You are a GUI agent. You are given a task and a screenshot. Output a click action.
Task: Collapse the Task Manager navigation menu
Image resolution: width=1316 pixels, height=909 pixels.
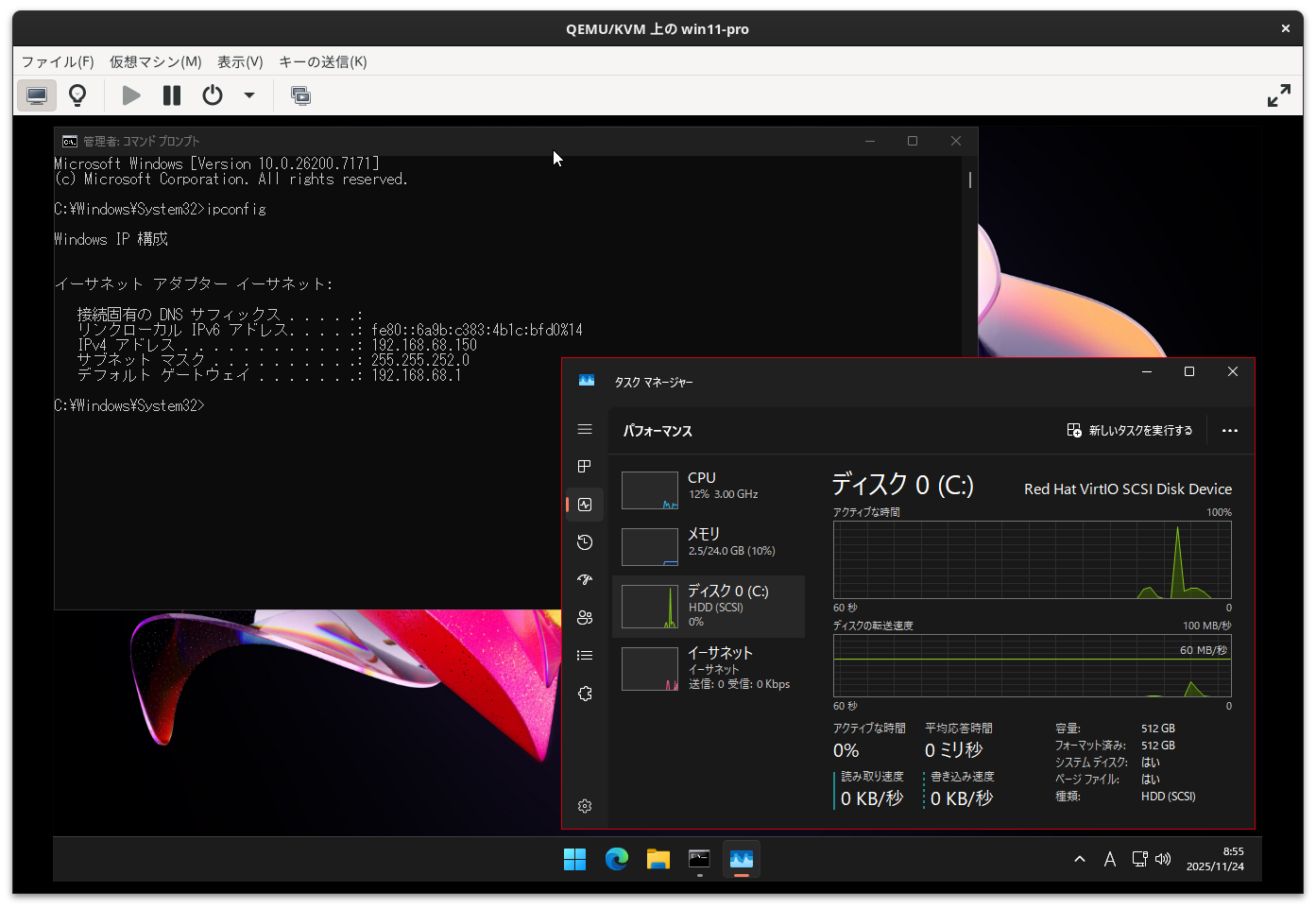tap(585, 428)
